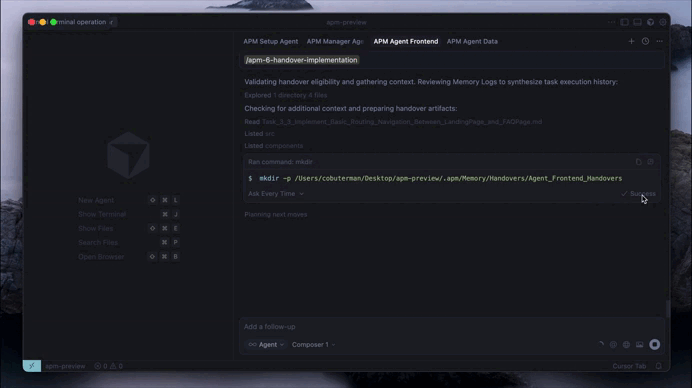Click the chat panel vertical scrollbar
Screen dimensions: 692x388
[x=667, y=308]
